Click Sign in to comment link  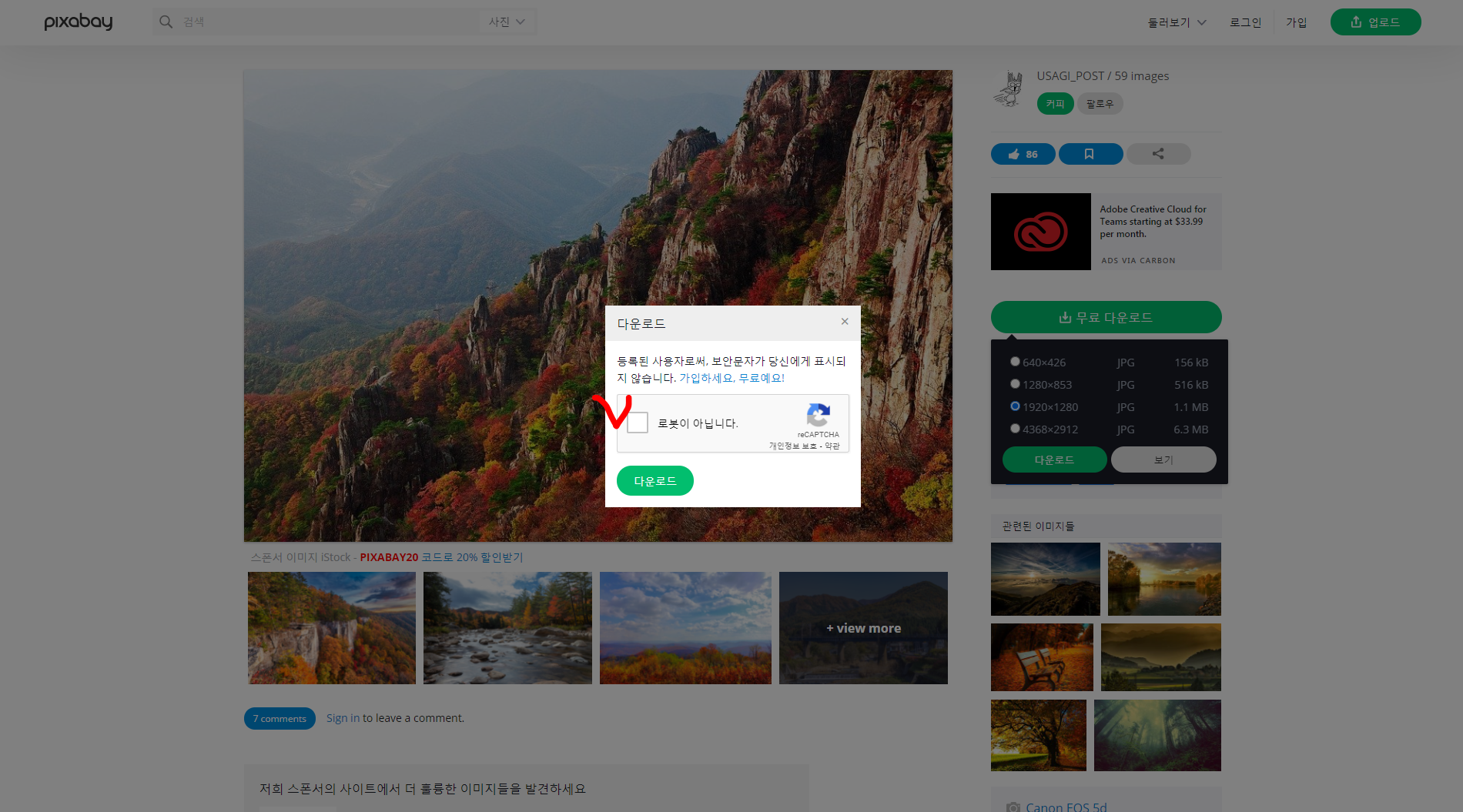343,718
